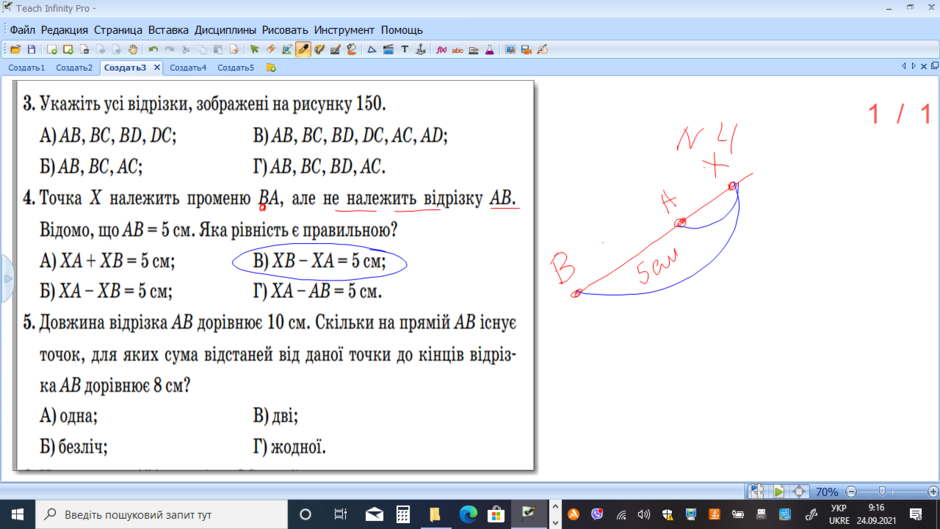Switch to the Создать4 tab
Screen dimensions: 940x529
click(x=188, y=68)
